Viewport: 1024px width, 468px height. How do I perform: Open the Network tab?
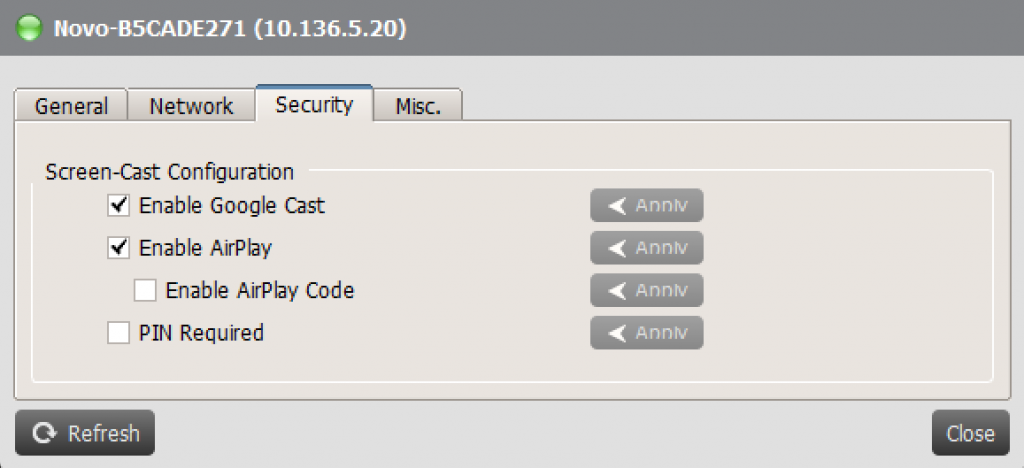pos(191,105)
